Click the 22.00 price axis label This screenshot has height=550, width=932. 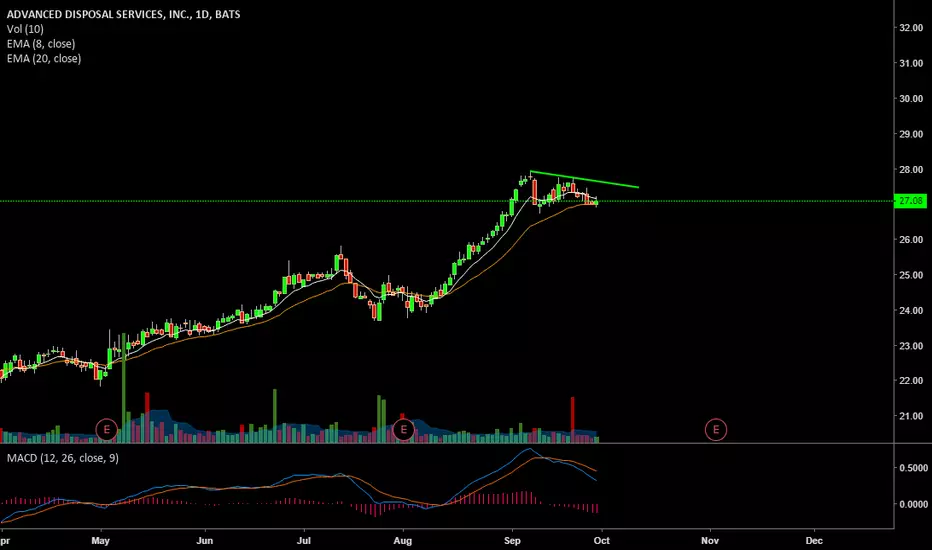coord(911,381)
